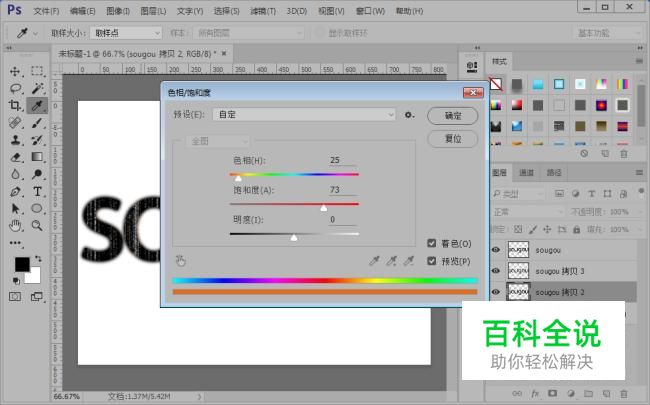Select the Magic Wand tool
650x405 pixels.
pos(37,88)
